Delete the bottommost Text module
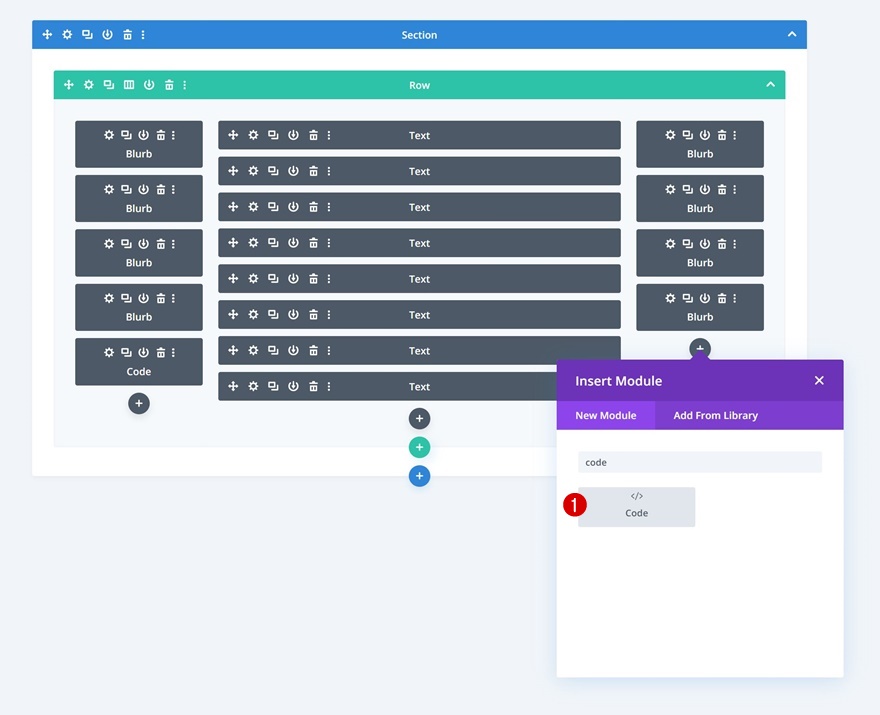 pos(314,387)
